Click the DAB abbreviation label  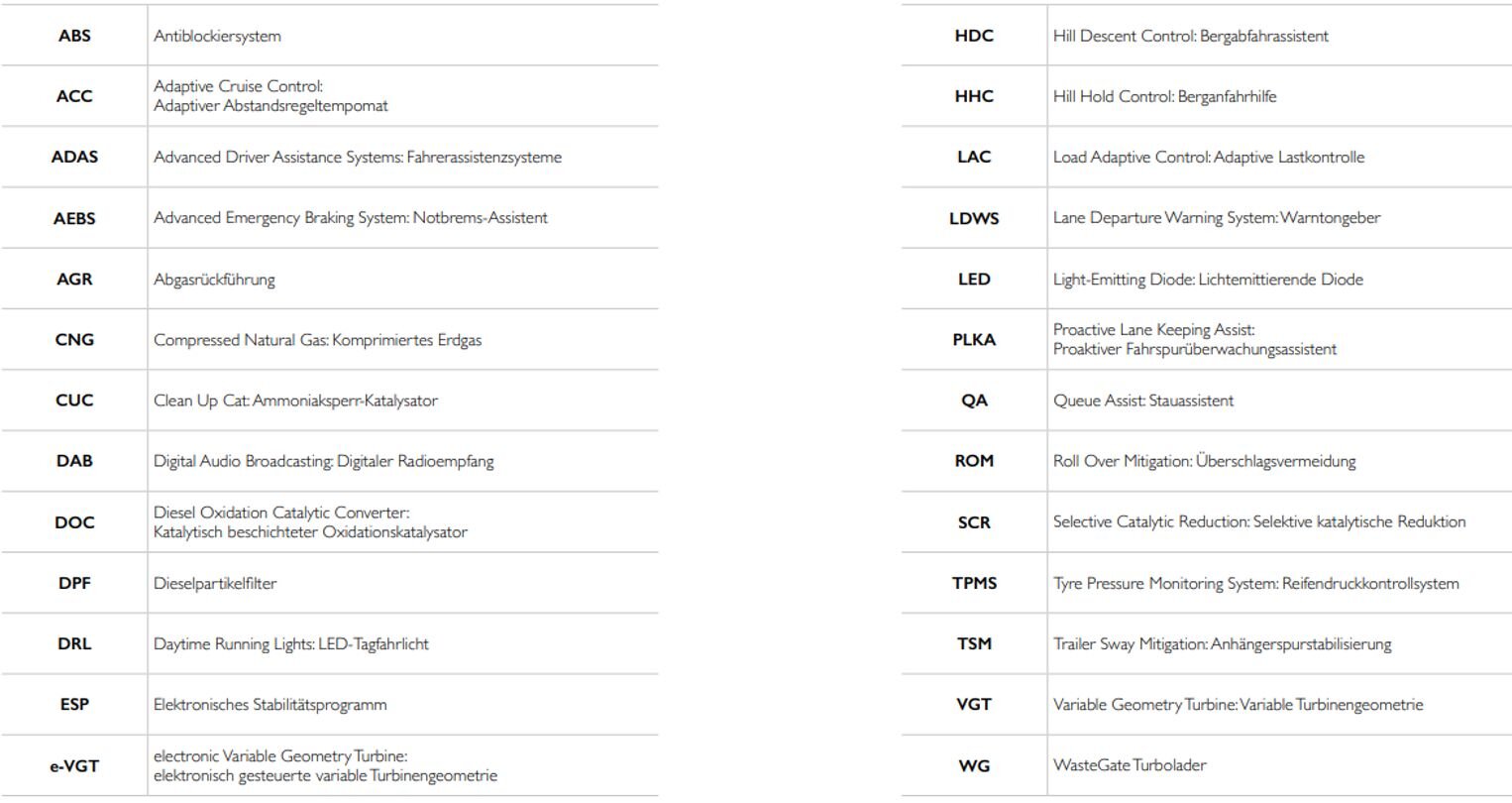click(74, 461)
